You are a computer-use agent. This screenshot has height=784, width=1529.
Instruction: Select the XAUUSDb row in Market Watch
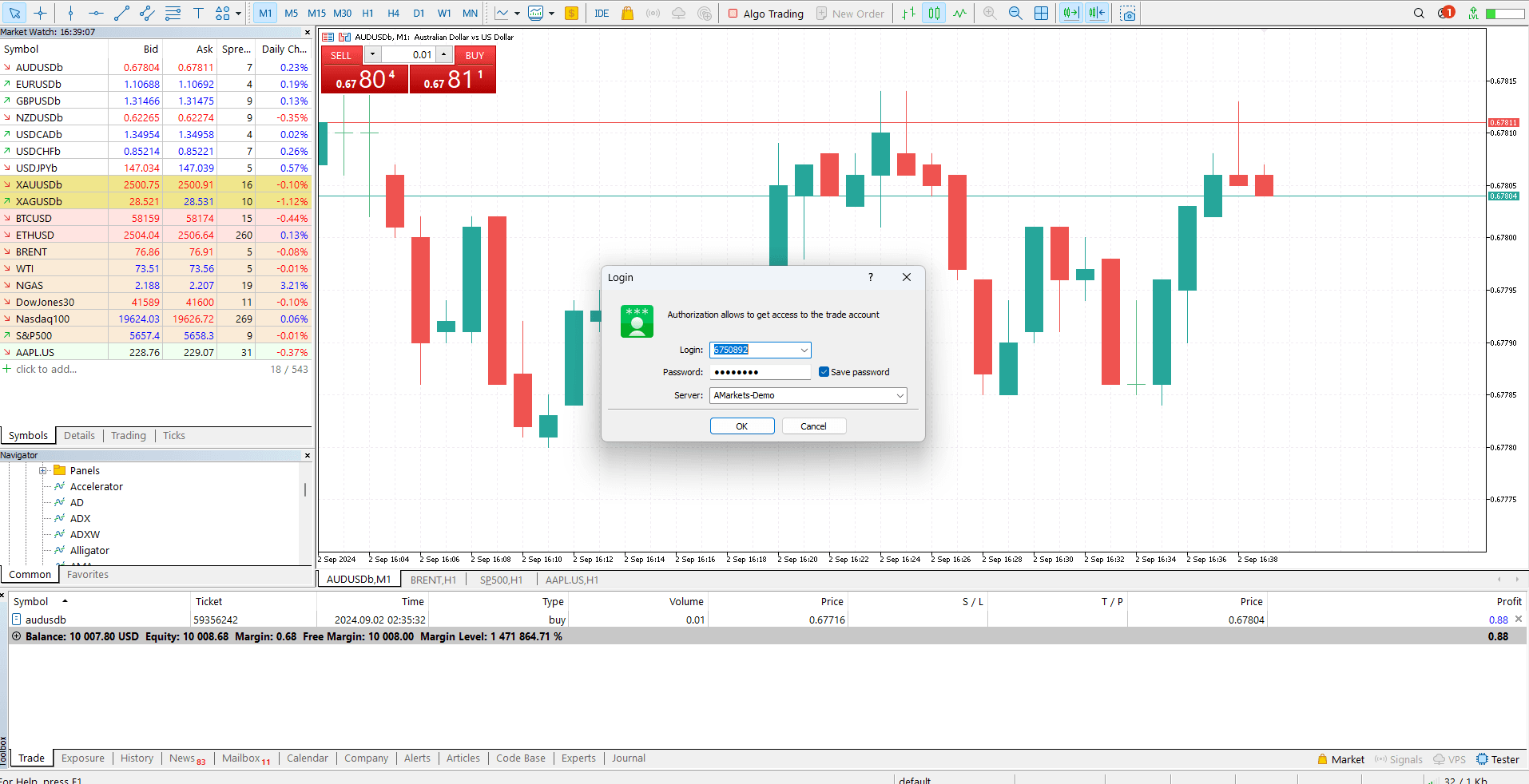pos(157,184)
